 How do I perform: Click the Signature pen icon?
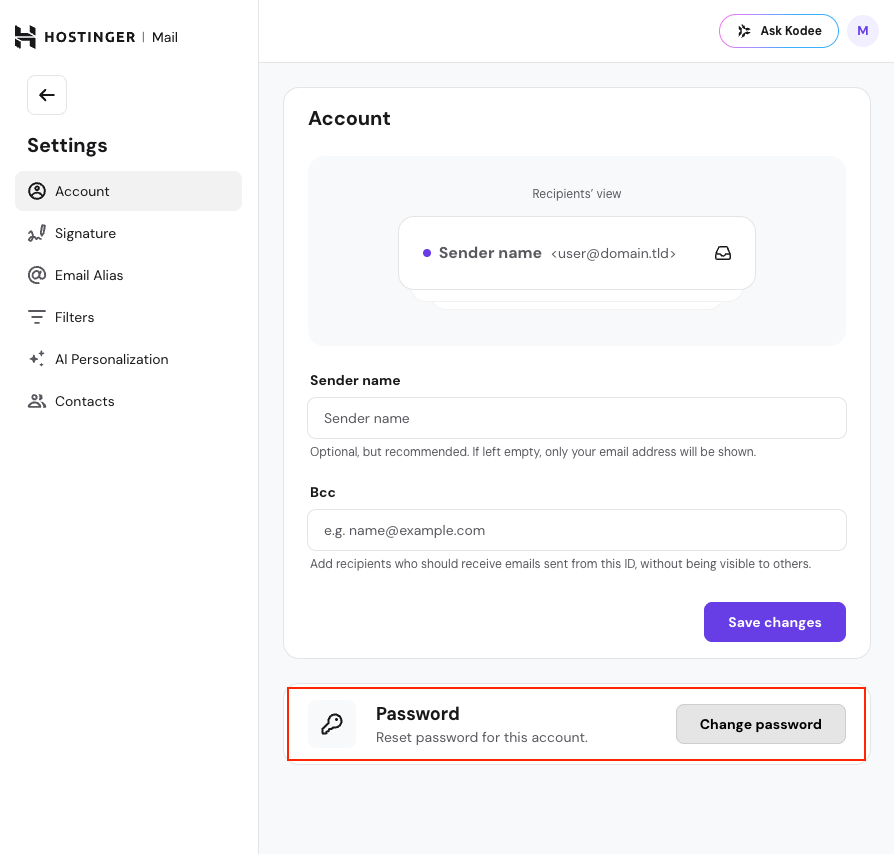(x=37, y=233)
